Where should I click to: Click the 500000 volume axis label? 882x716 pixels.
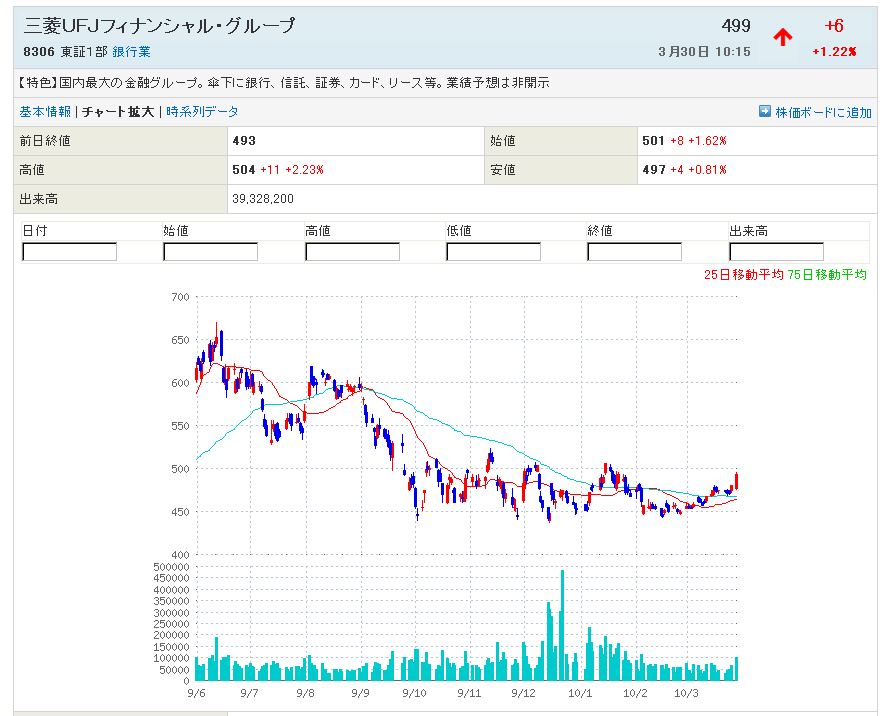172,567
